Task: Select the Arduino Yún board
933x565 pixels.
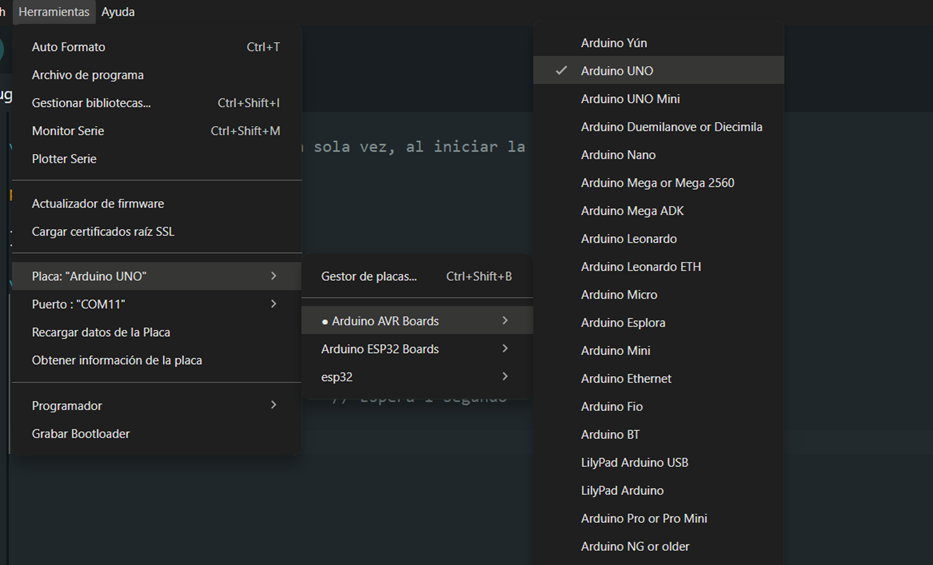Action: pyautogui.click(x=658, y=43)
